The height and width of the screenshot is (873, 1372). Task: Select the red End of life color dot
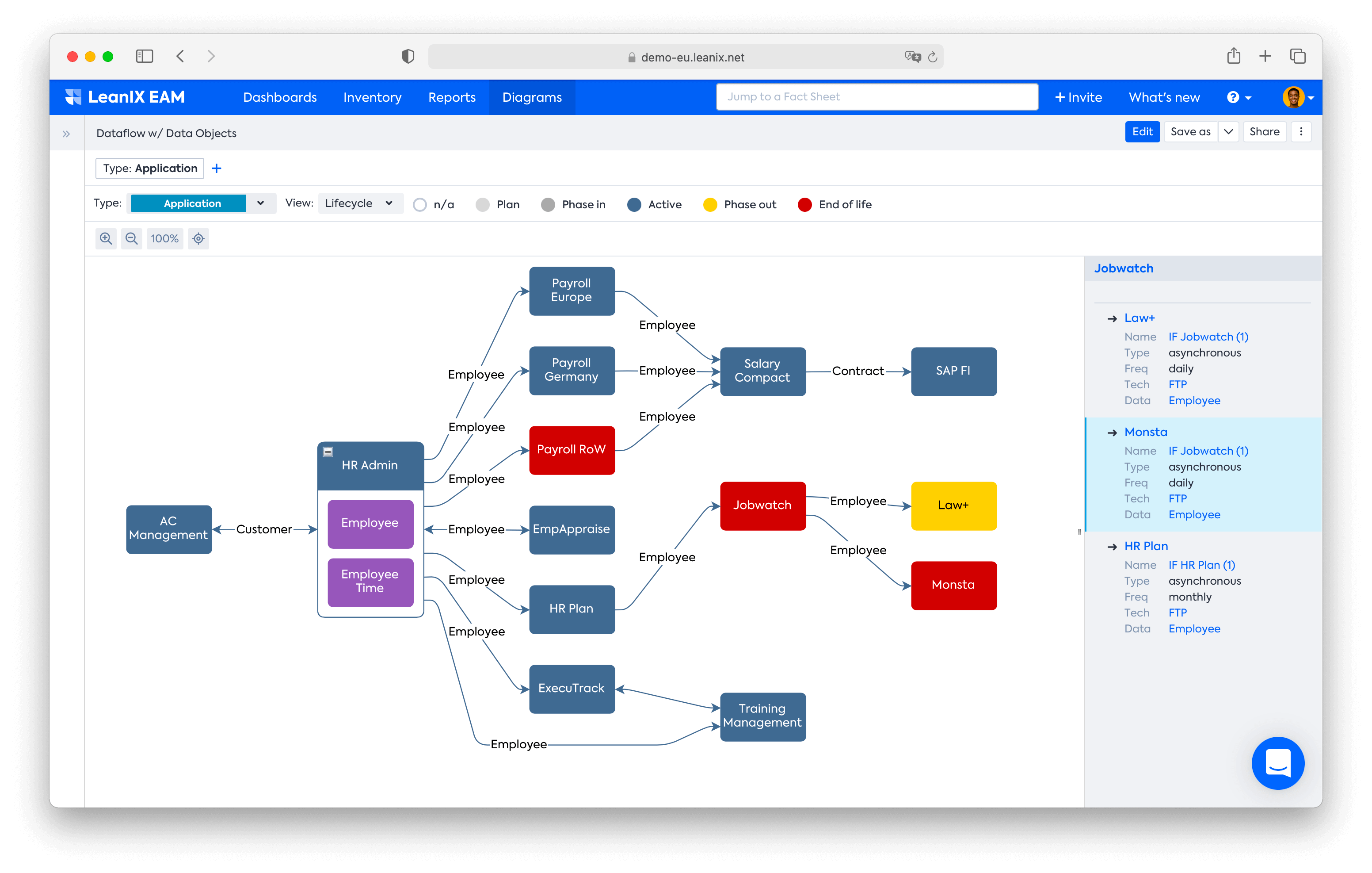pyautogui.click(x=804, y=204)
